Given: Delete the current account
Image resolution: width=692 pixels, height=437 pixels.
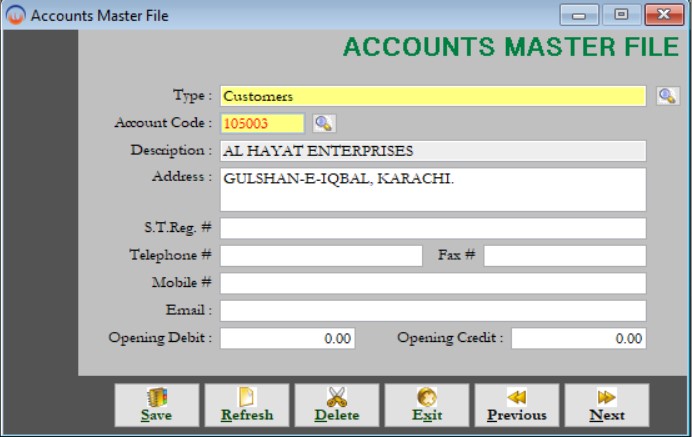Looking at the screenshot, I should (337, 405).
